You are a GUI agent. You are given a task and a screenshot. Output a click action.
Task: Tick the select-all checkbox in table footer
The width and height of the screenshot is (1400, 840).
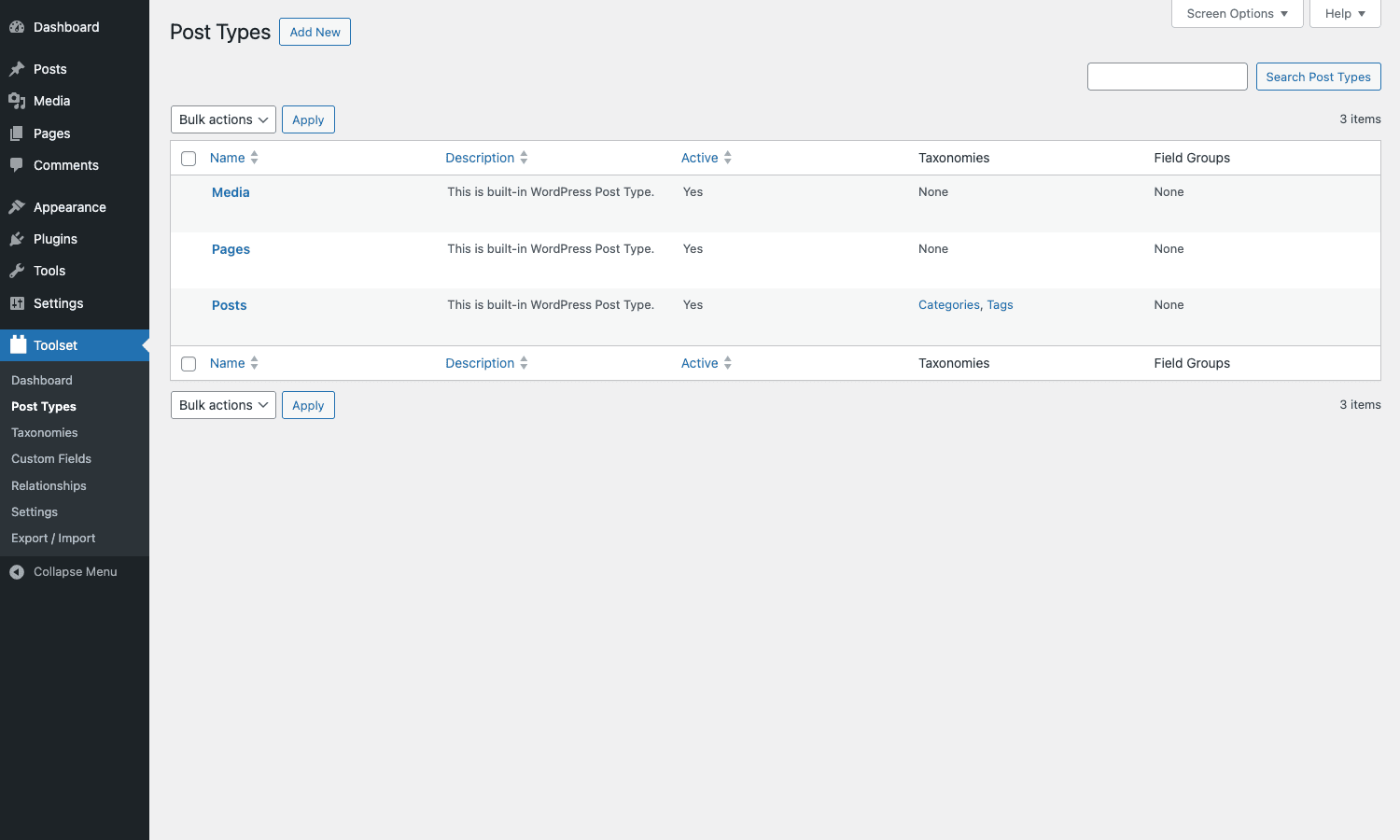coord(189,364)
